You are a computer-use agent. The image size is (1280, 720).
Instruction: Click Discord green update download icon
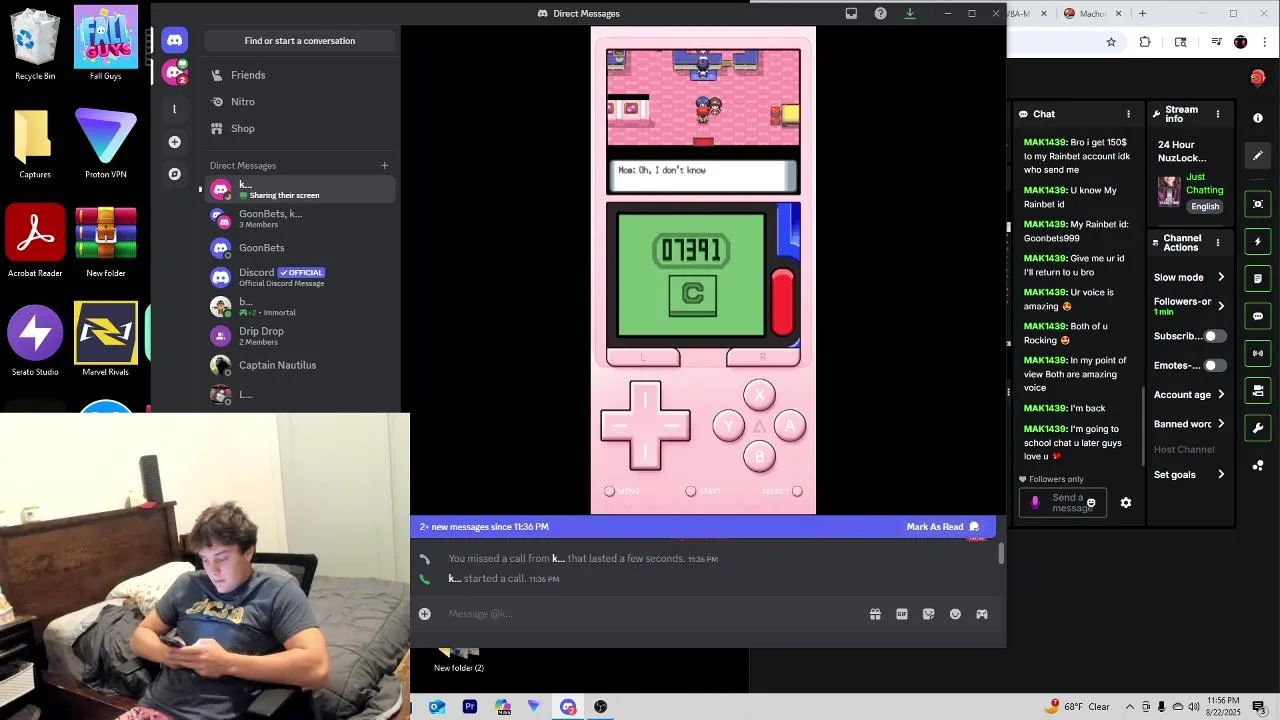coord(910,13)
